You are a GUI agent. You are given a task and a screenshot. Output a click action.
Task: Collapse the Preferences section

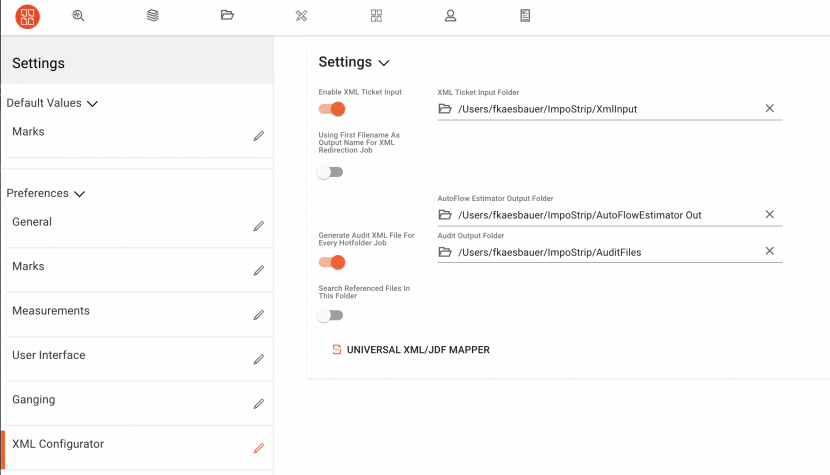(x=80, y=194)
